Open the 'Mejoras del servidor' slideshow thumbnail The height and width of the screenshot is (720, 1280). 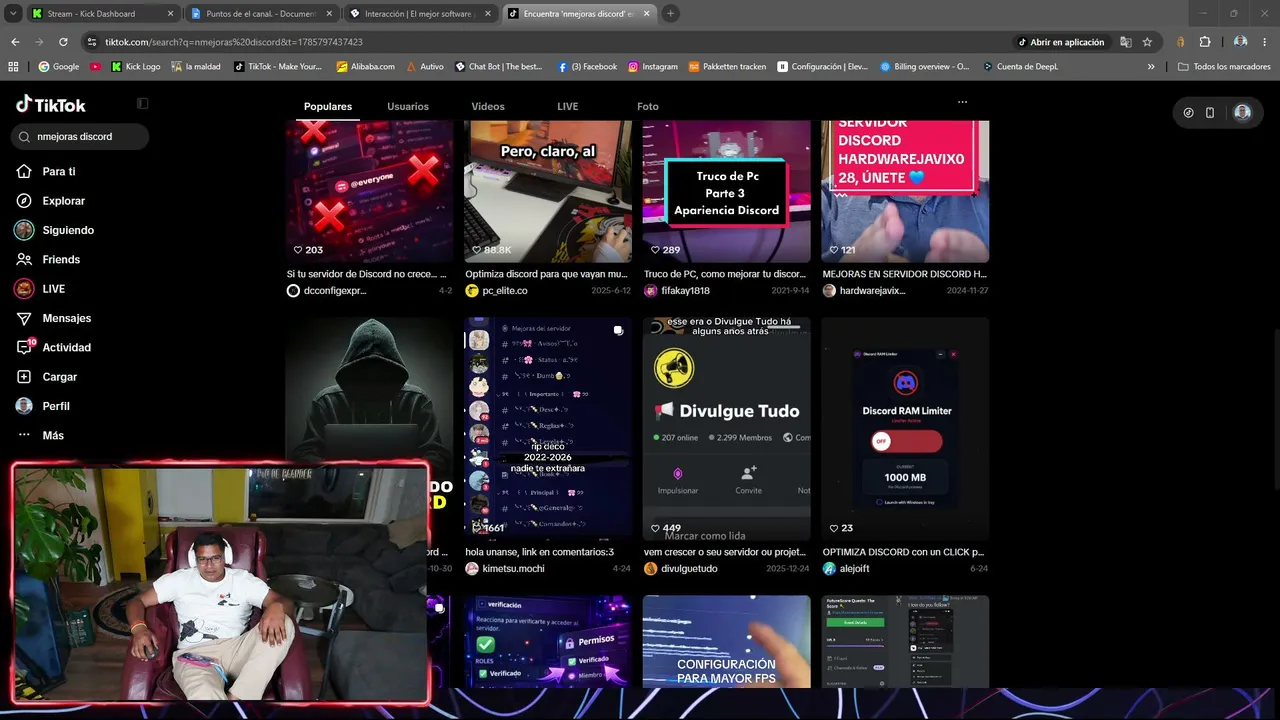click(x=548, y=429)
